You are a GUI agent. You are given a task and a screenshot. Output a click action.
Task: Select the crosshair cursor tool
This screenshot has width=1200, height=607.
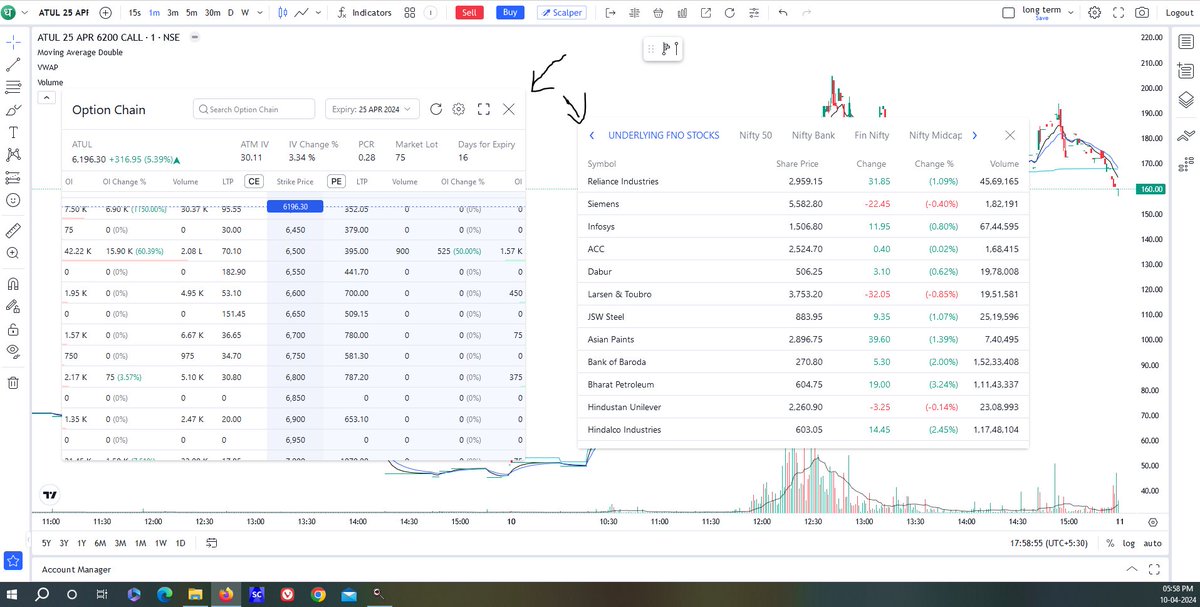13,43
